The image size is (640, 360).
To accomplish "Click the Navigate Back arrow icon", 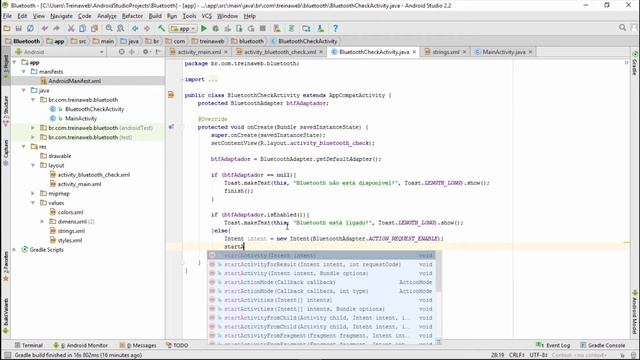I will (135, 29).
